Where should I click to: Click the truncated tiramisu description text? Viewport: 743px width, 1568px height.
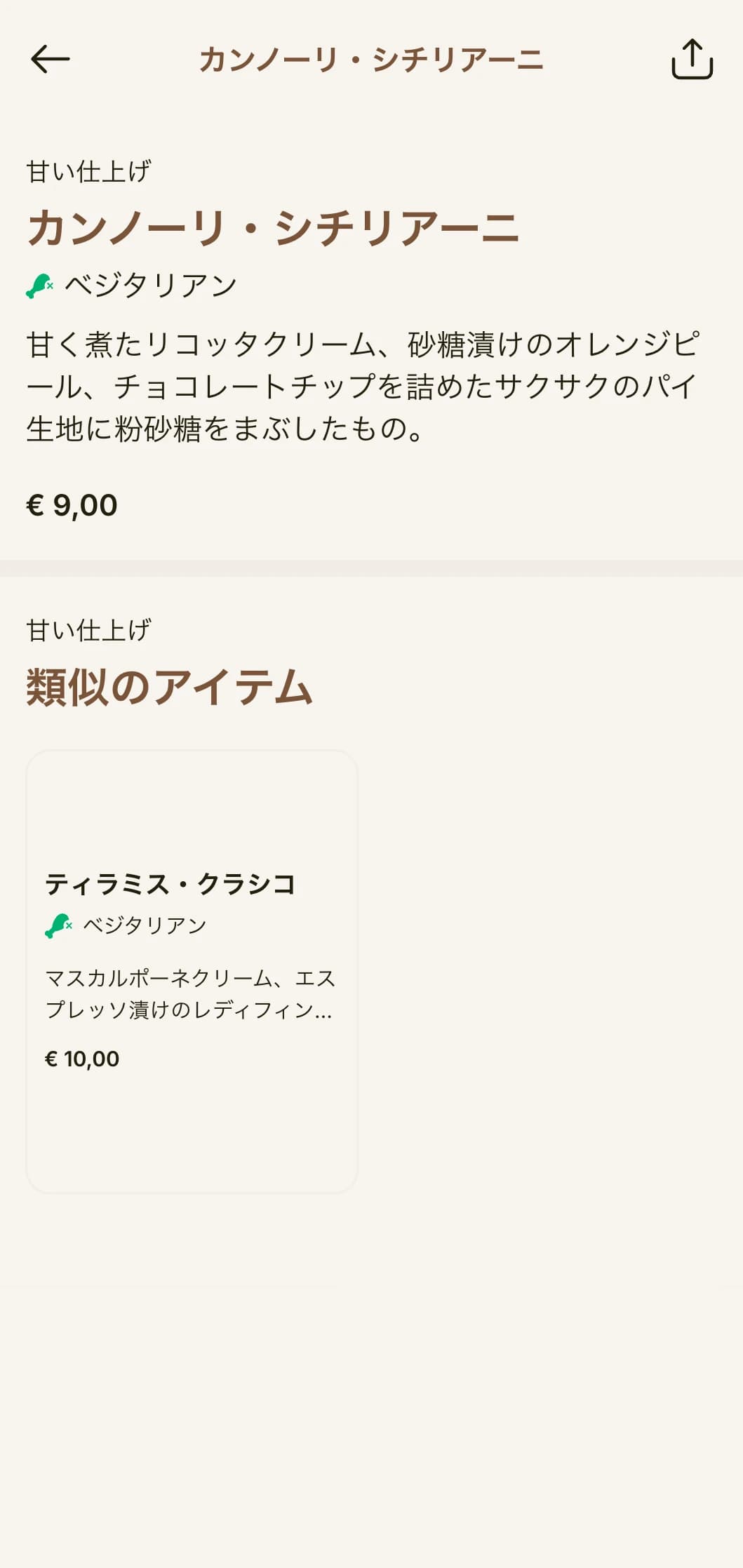pyautogui.click(x=190, y=994)
